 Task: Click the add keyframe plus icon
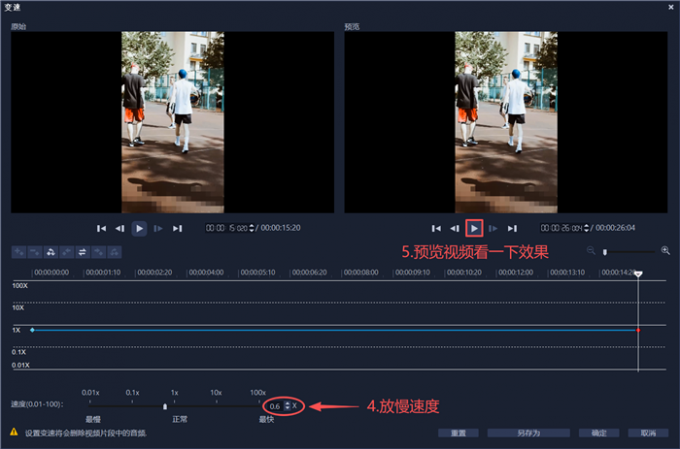pyautogui.click(x=19, y=252)
